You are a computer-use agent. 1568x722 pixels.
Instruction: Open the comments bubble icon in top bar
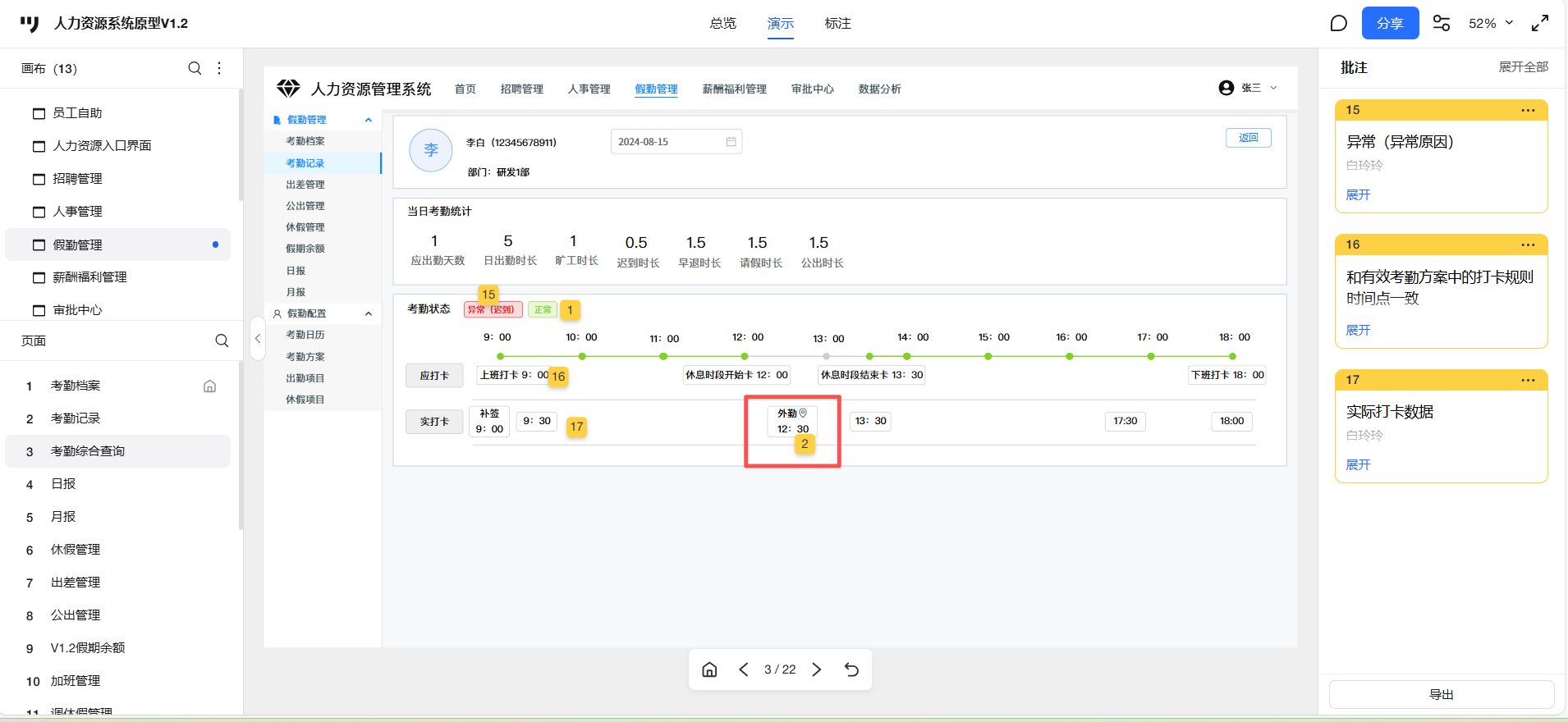pos(1339,23)
